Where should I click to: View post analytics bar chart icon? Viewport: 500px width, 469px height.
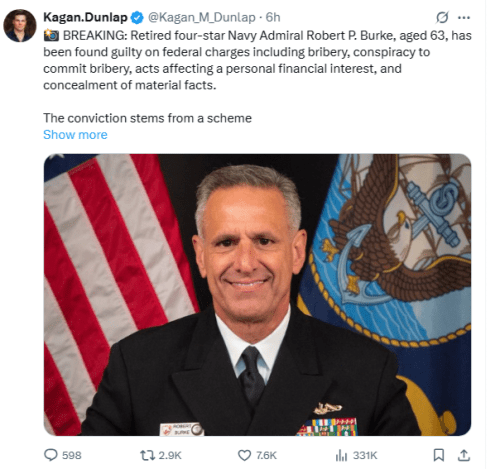tap(341, 455)
